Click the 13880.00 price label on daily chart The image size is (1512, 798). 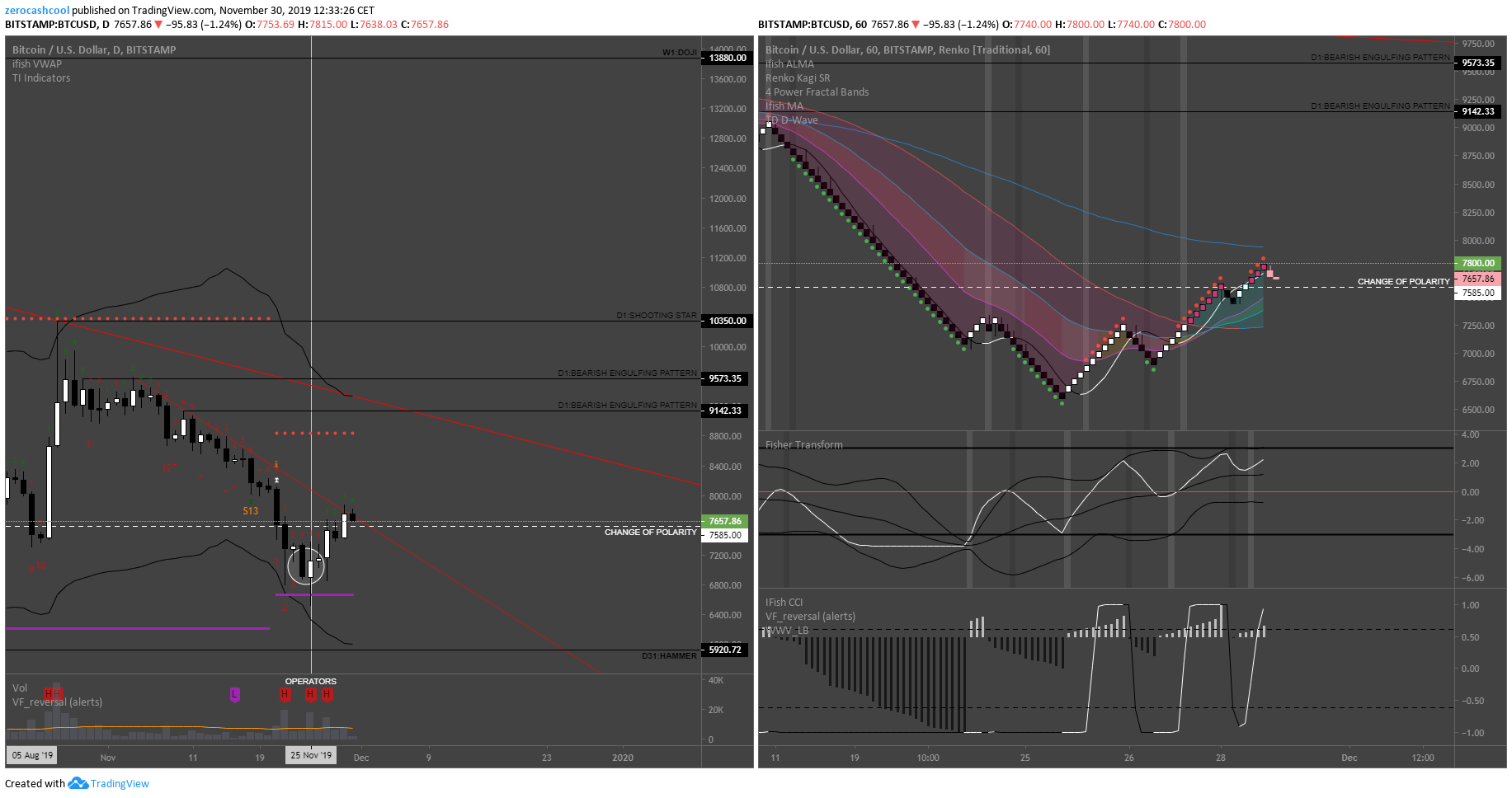[x=726, y=58]
